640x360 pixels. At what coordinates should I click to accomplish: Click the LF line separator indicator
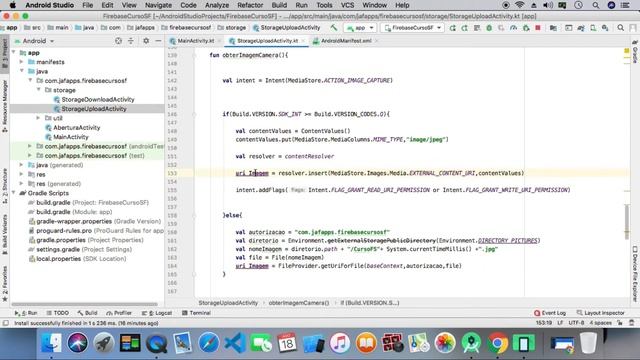click(560, 323)
